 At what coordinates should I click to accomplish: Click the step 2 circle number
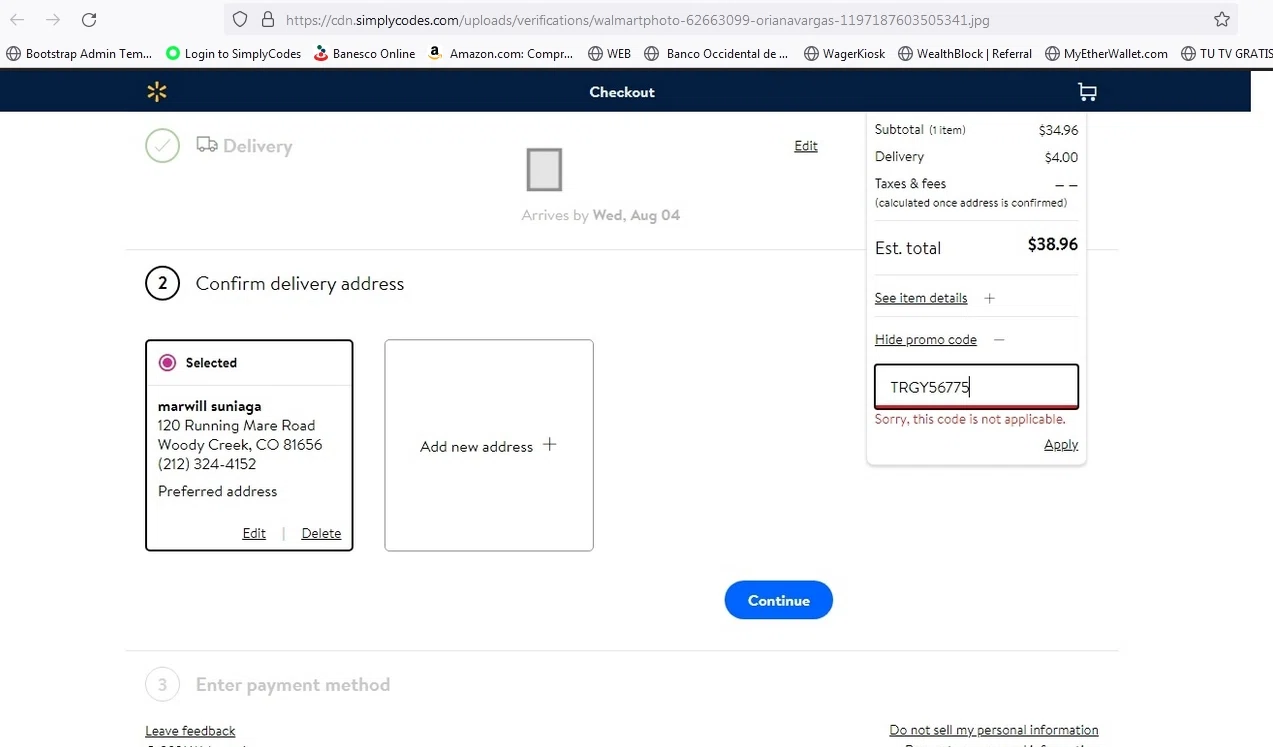(x=162, y=284)
